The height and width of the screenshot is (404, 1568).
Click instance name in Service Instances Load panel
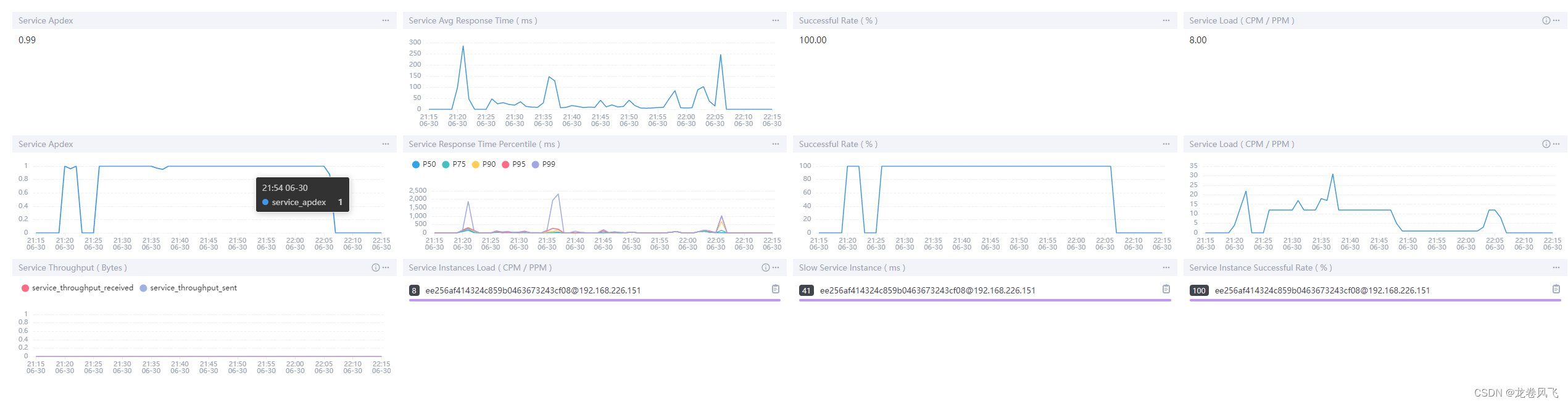coord(533,290)
